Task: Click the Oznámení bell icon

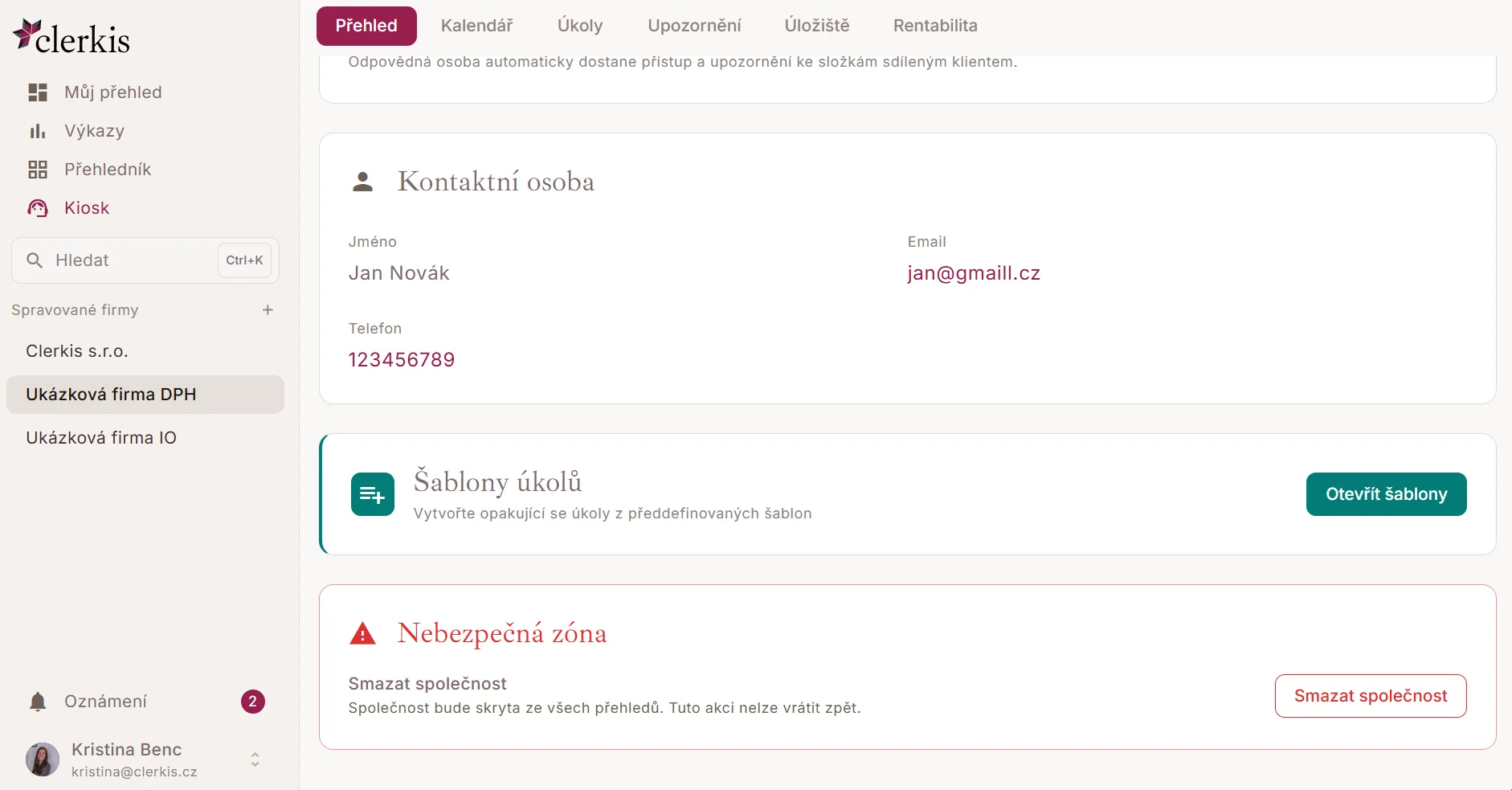Action: (38, 702)
